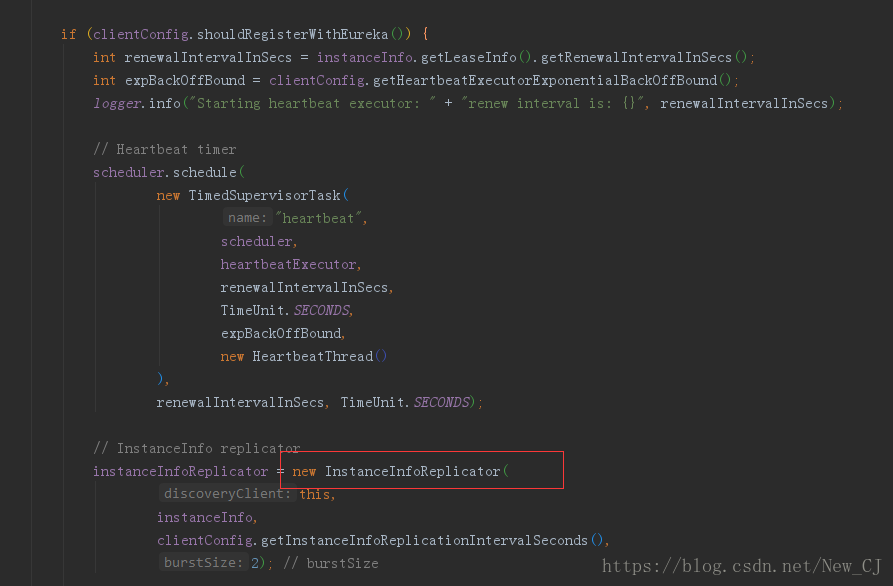893x586 pixels.
Task: Click the name: parameter hint
Action: pyautogui.click(x=247, y=218)
